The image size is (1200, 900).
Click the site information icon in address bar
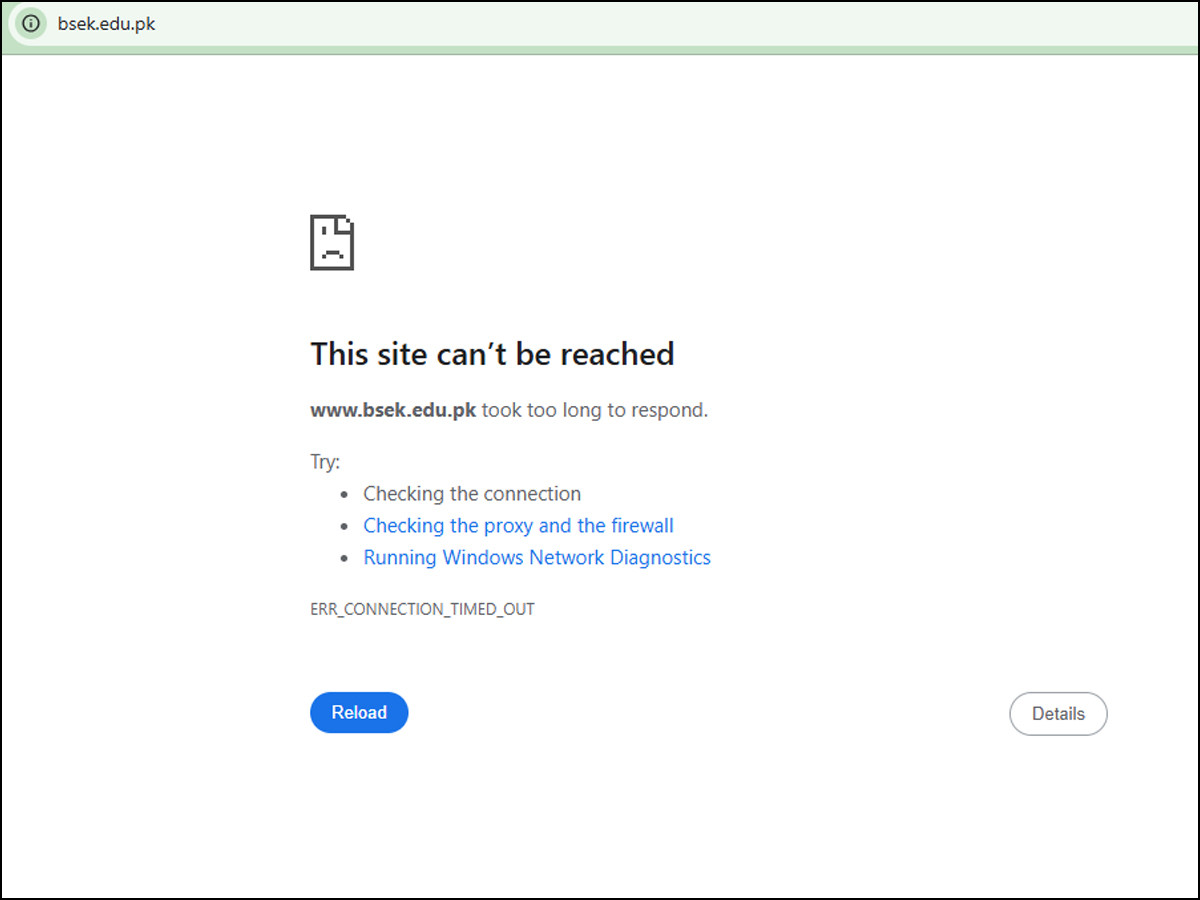point(32,24)
